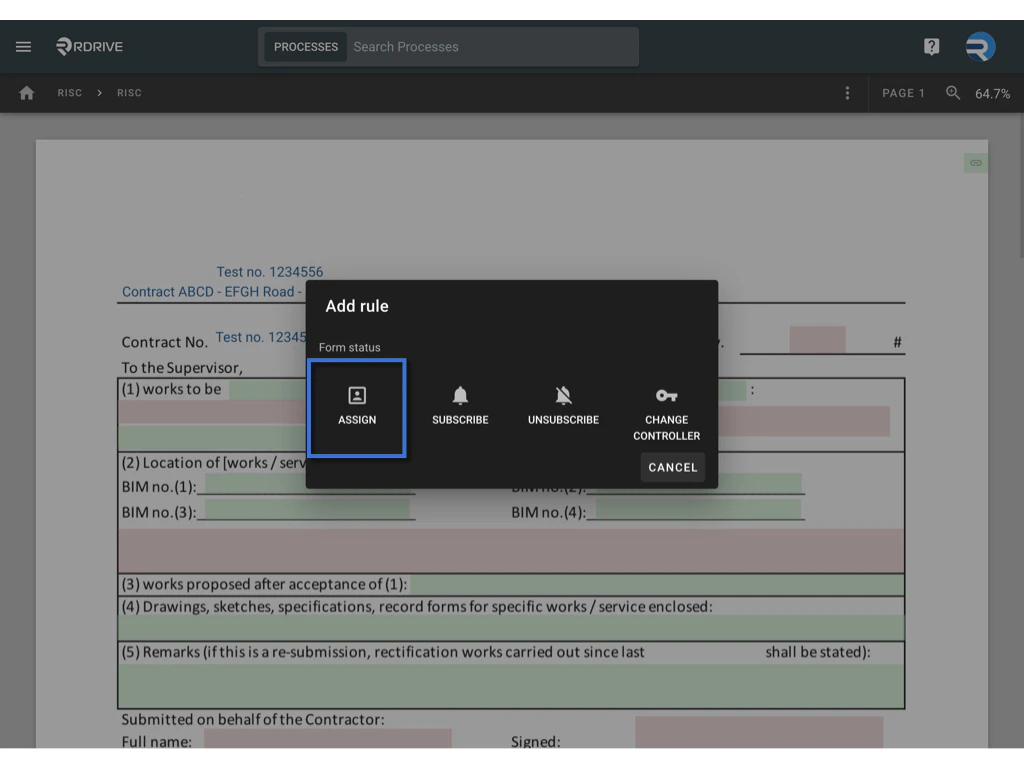Adjust the 64.7% zoom level control
Screen dimensions: 1024x768
[991, 92]
